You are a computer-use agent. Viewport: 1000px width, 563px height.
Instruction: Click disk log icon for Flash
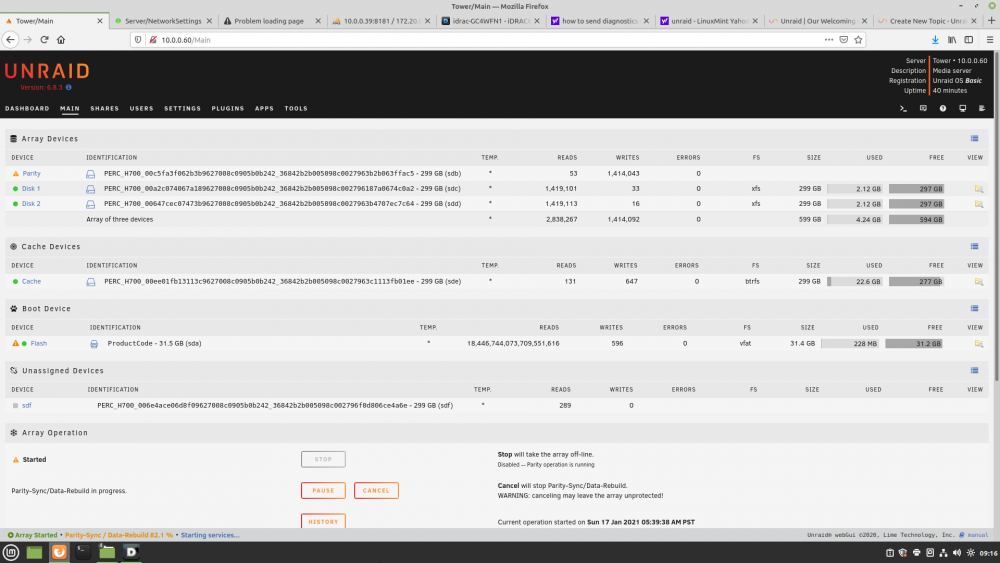click(x=94, y=344)
